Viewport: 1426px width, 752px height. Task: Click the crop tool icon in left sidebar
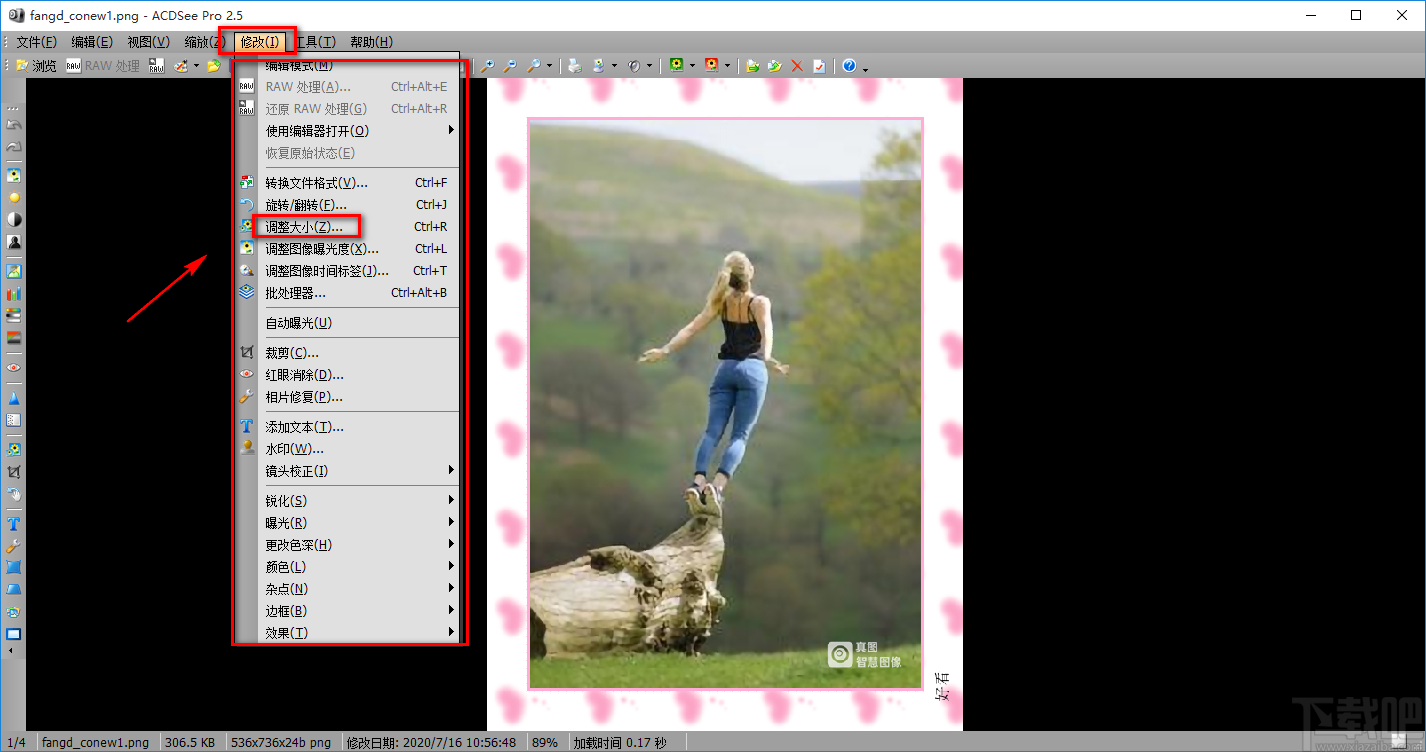pos(14,472)
